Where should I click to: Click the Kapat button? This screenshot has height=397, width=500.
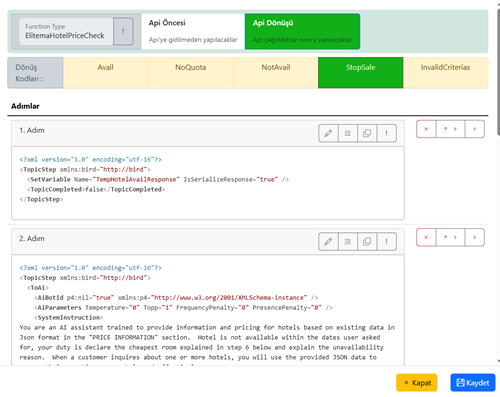417,383
